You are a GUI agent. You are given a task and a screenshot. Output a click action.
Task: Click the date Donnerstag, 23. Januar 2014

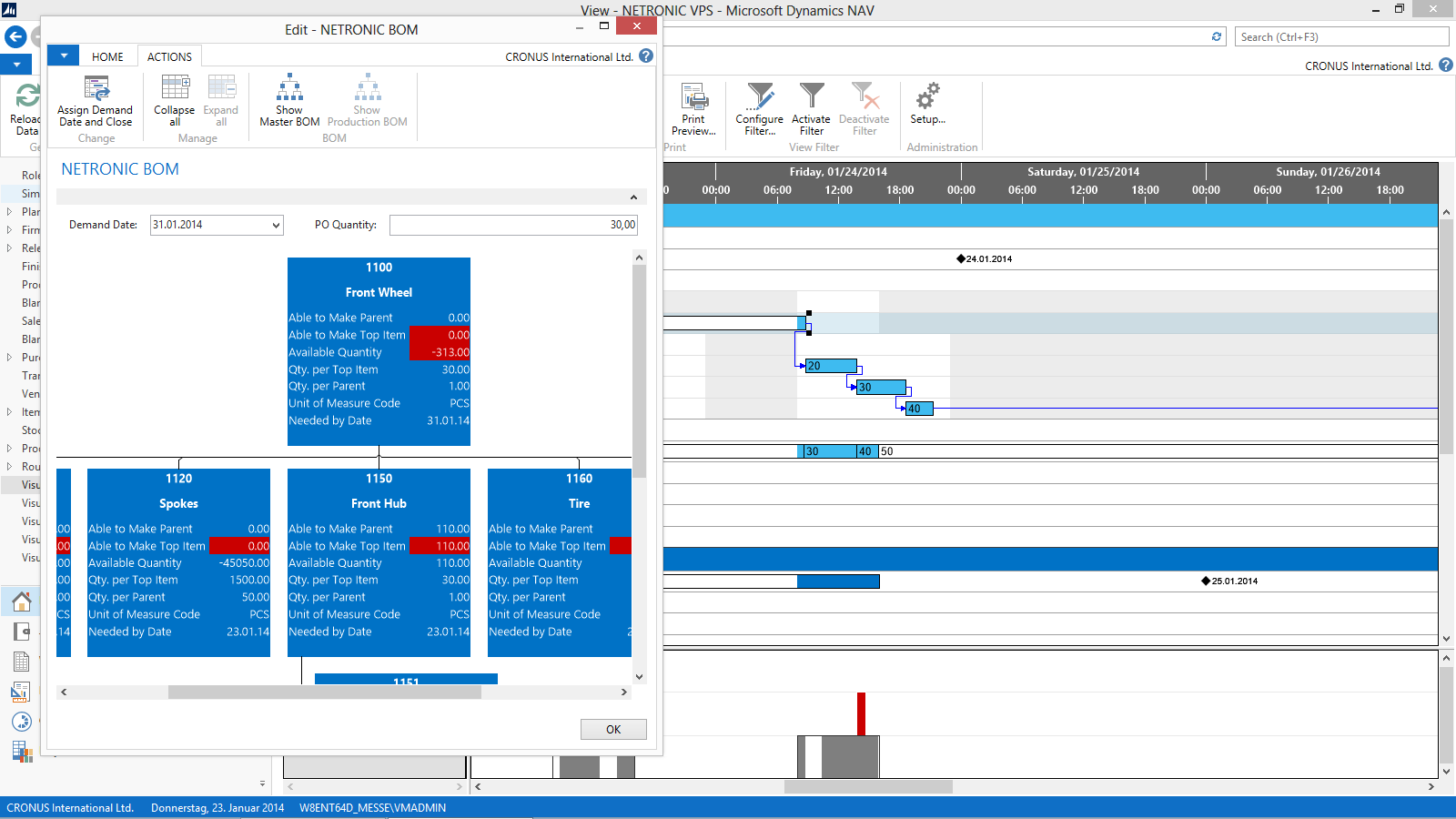click(217, 808)
